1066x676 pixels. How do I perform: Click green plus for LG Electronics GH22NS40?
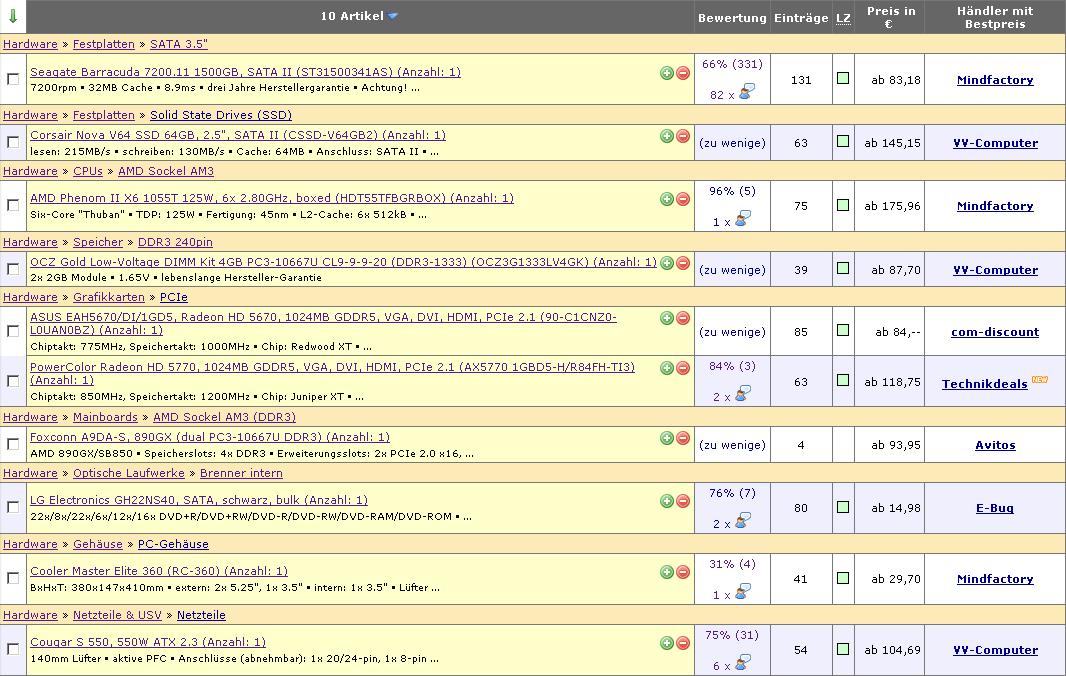(x=667, y=501)
